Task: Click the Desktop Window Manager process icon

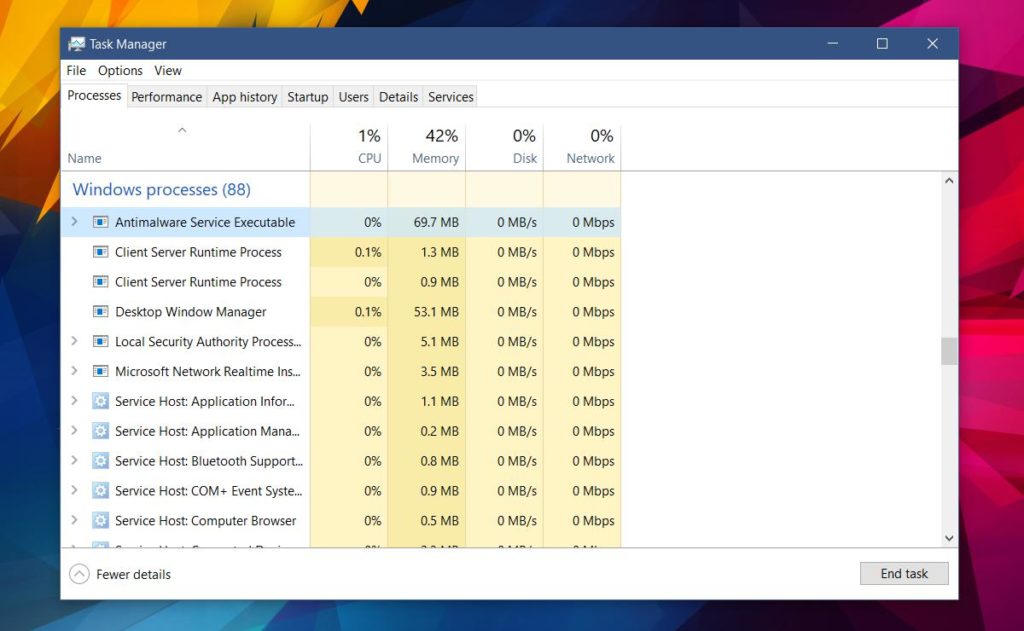Action: tap(100, 312)
